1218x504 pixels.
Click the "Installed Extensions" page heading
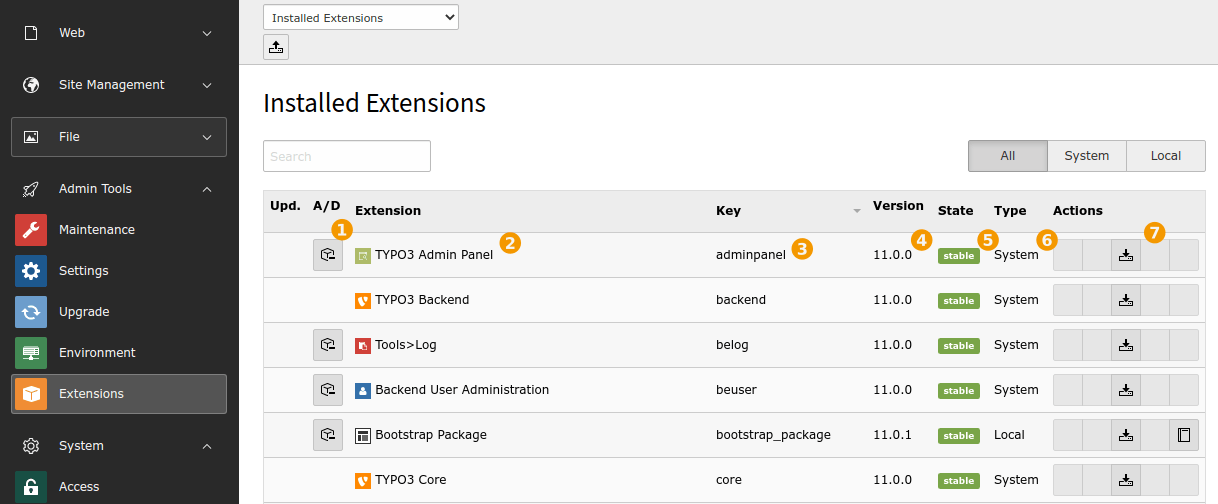coord(374,103)
